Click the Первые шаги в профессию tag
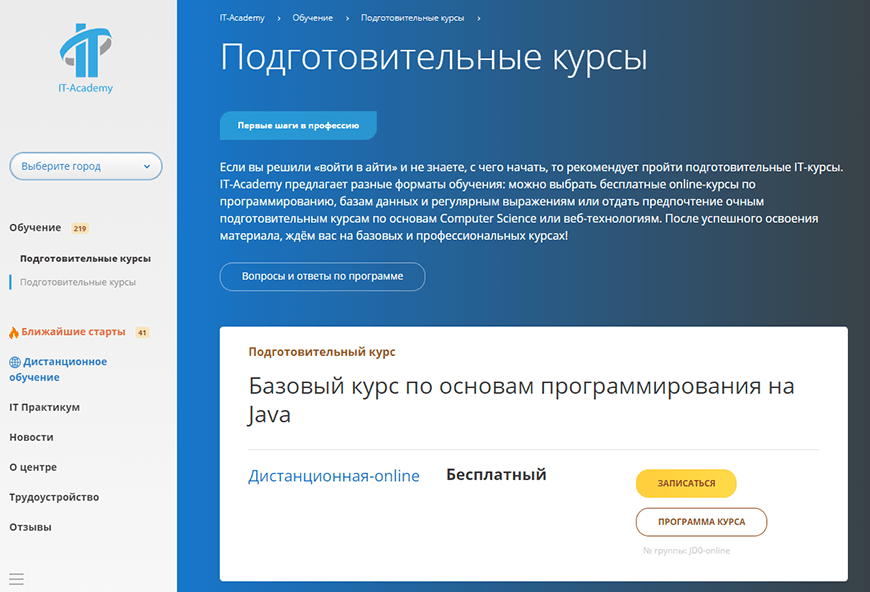870x592 pixels. click(x=298, y=126)
